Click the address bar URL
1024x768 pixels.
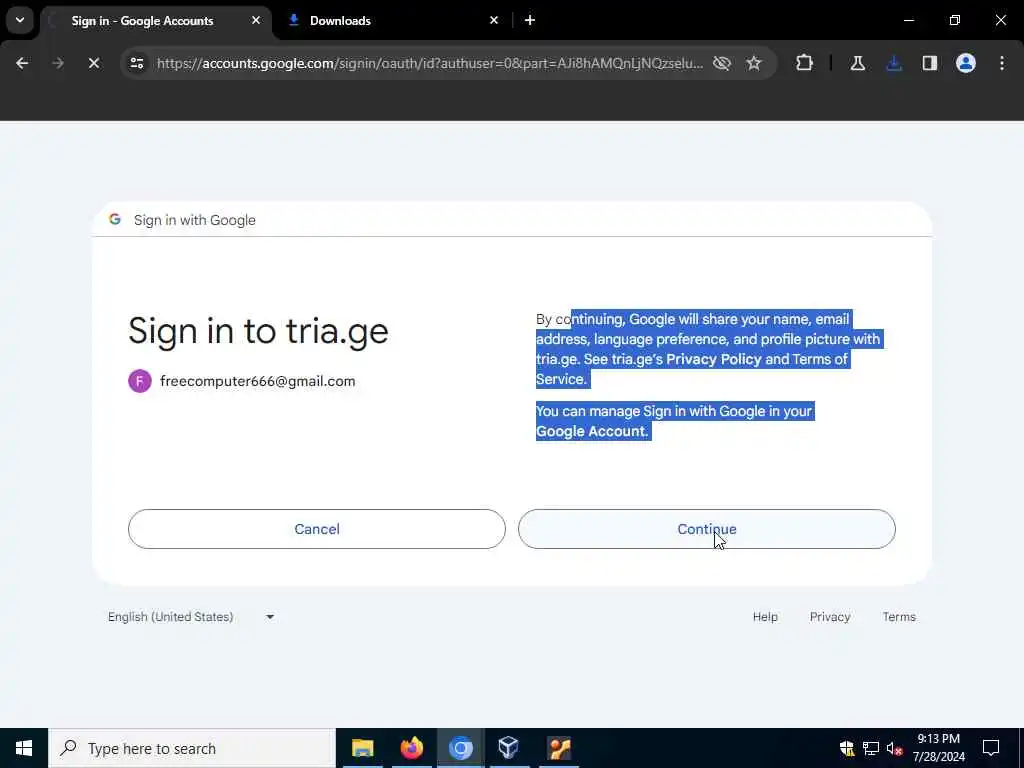(x=430, y=63)
